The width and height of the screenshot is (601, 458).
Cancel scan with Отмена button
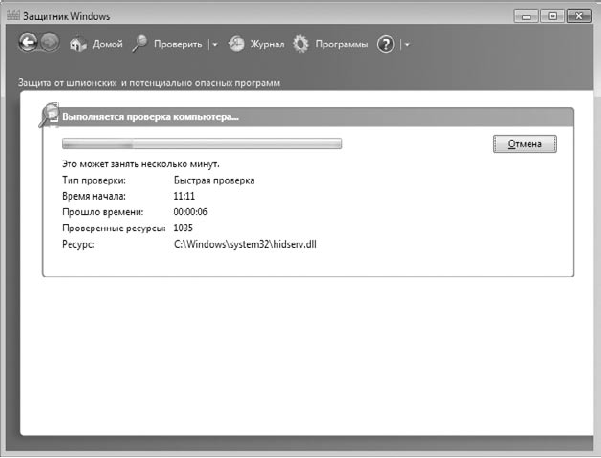click(x=524, y=144)
